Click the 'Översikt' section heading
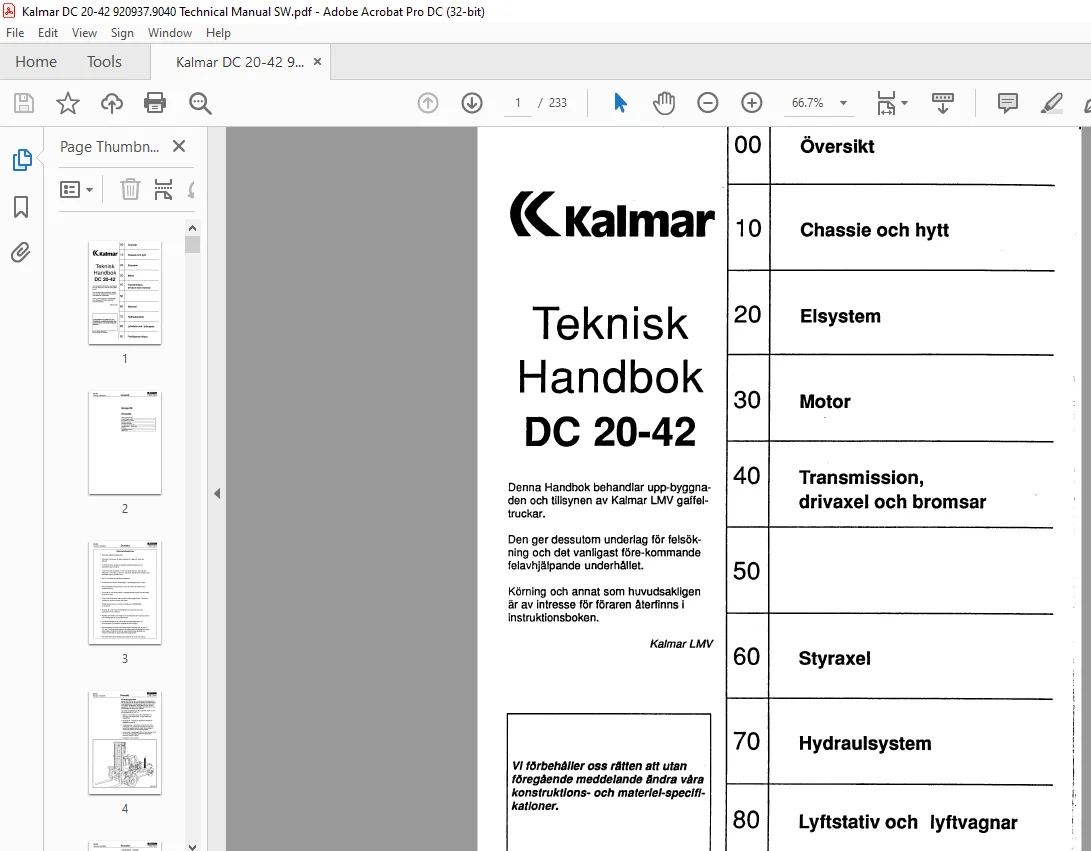 click(837, 146)
